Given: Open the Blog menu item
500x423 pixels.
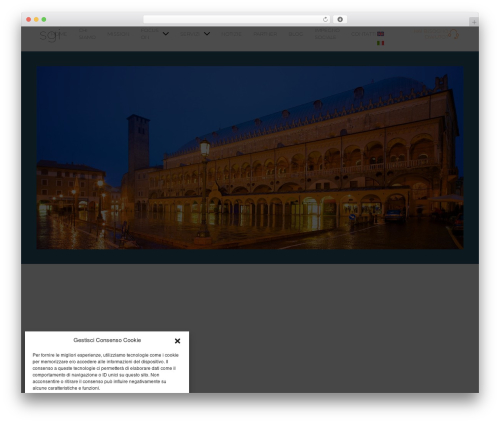Looking at the screenshot, I should pos(296,34).
